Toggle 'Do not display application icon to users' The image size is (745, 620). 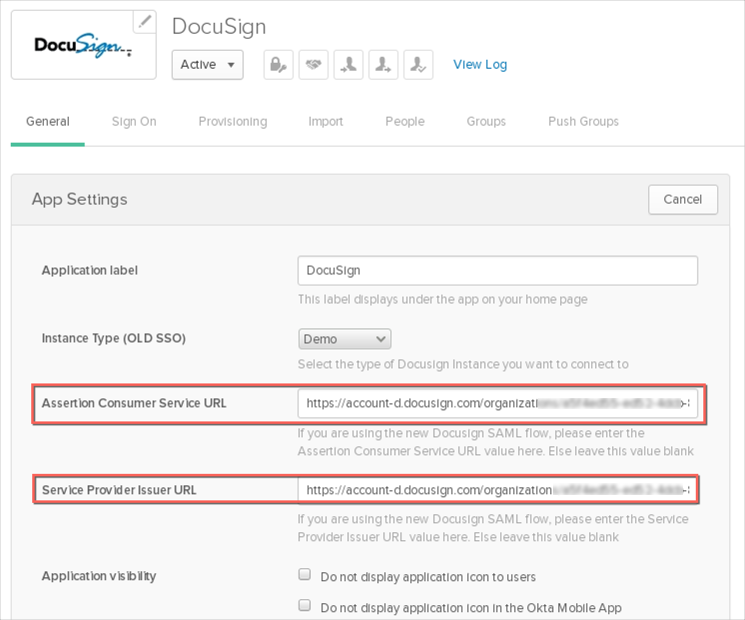click(x=304, y=576)
